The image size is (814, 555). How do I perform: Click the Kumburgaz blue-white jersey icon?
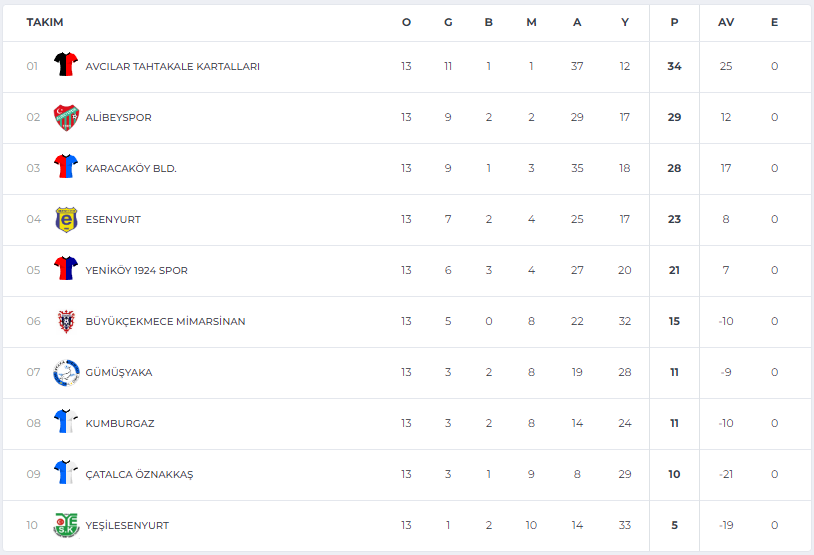pyautogui.click(x=66, y=421)
